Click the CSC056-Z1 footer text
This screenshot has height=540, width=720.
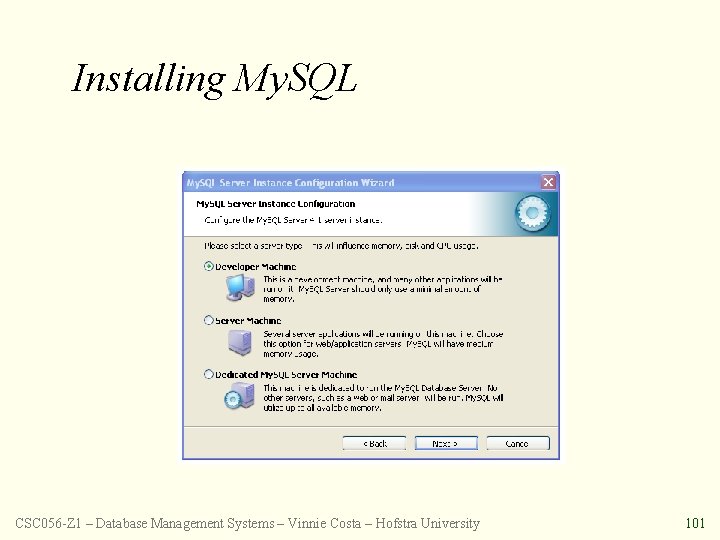coord(247,523)
